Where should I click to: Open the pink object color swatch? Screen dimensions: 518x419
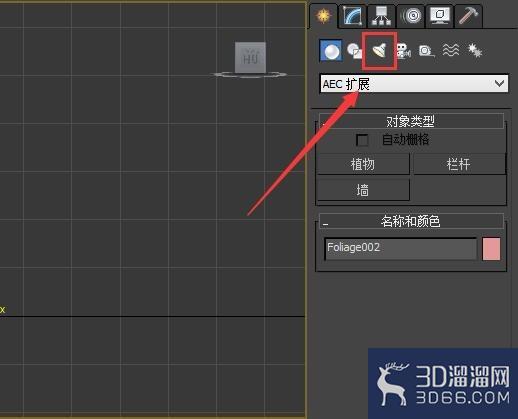491,249
